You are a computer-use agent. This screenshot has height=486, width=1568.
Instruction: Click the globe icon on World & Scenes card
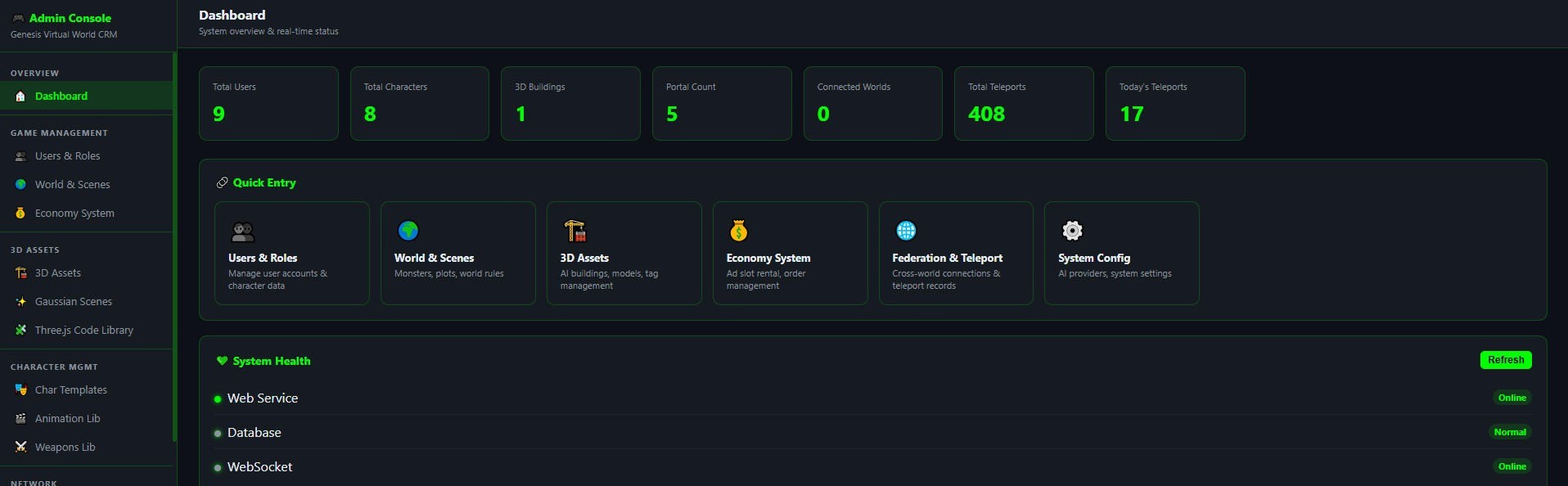408,231
